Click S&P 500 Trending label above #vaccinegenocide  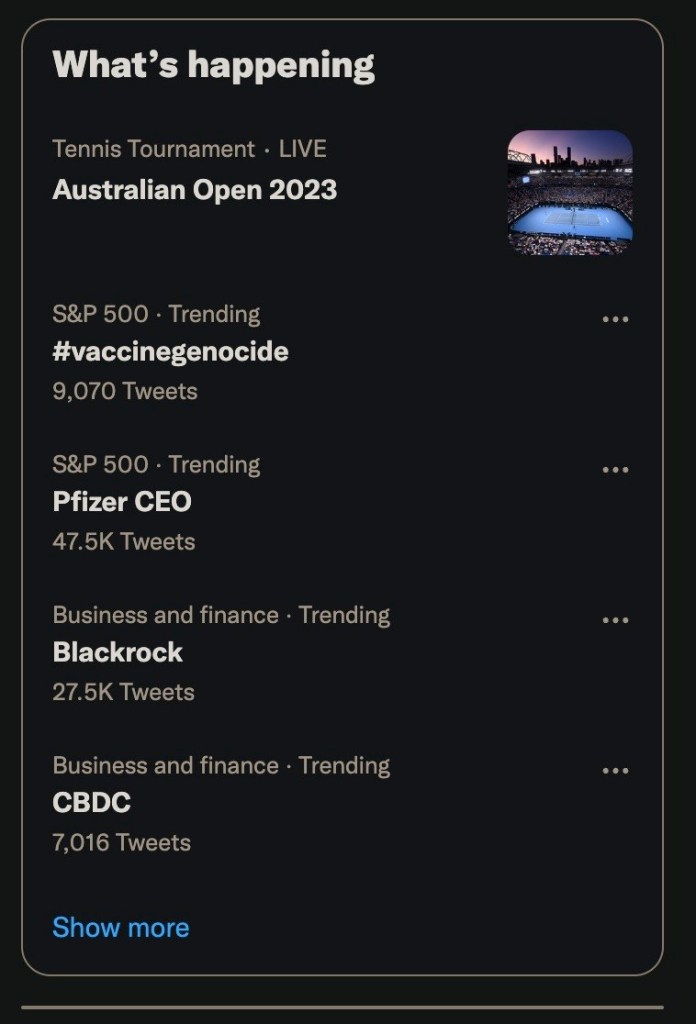click(156, 314)
